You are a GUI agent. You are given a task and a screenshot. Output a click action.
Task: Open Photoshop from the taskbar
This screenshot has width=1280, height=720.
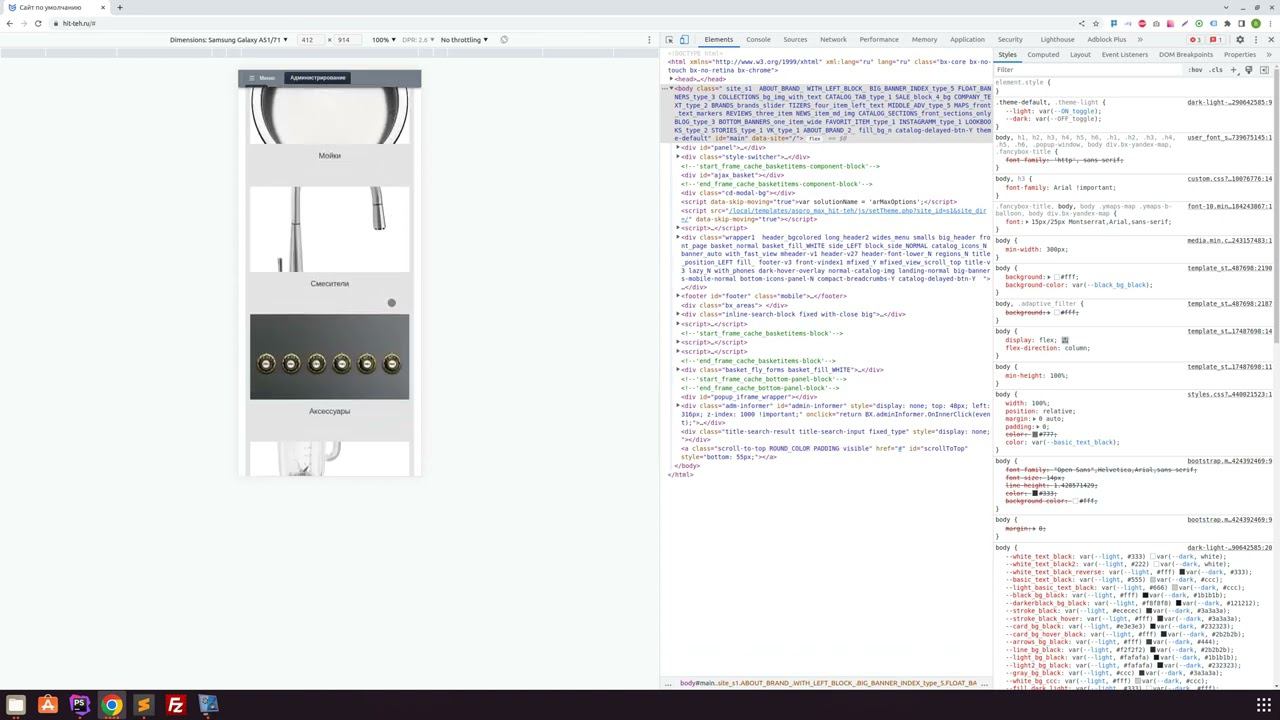click(79, 705)
